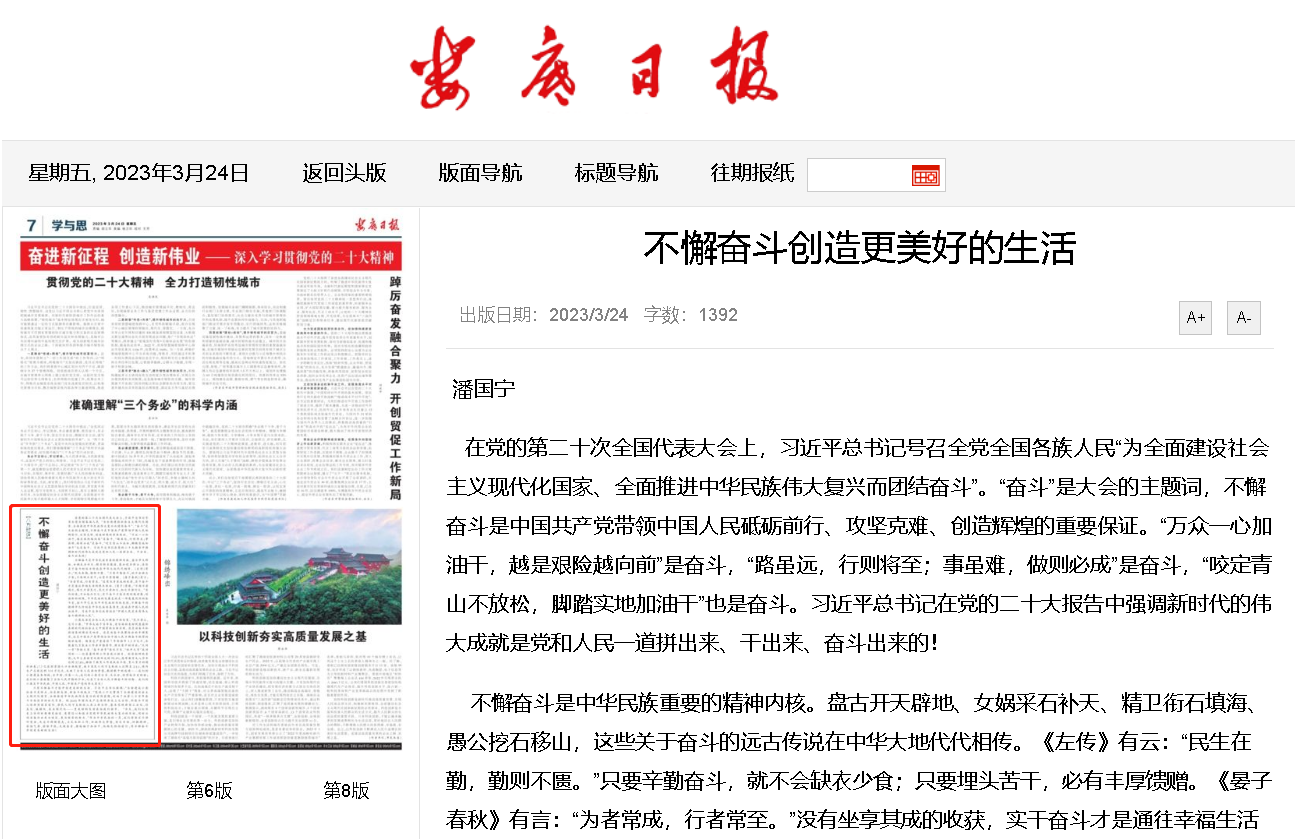This screenshot has height=839, width=1295.
Task: Open the calendar date picker icon
Action: [925, 176]
